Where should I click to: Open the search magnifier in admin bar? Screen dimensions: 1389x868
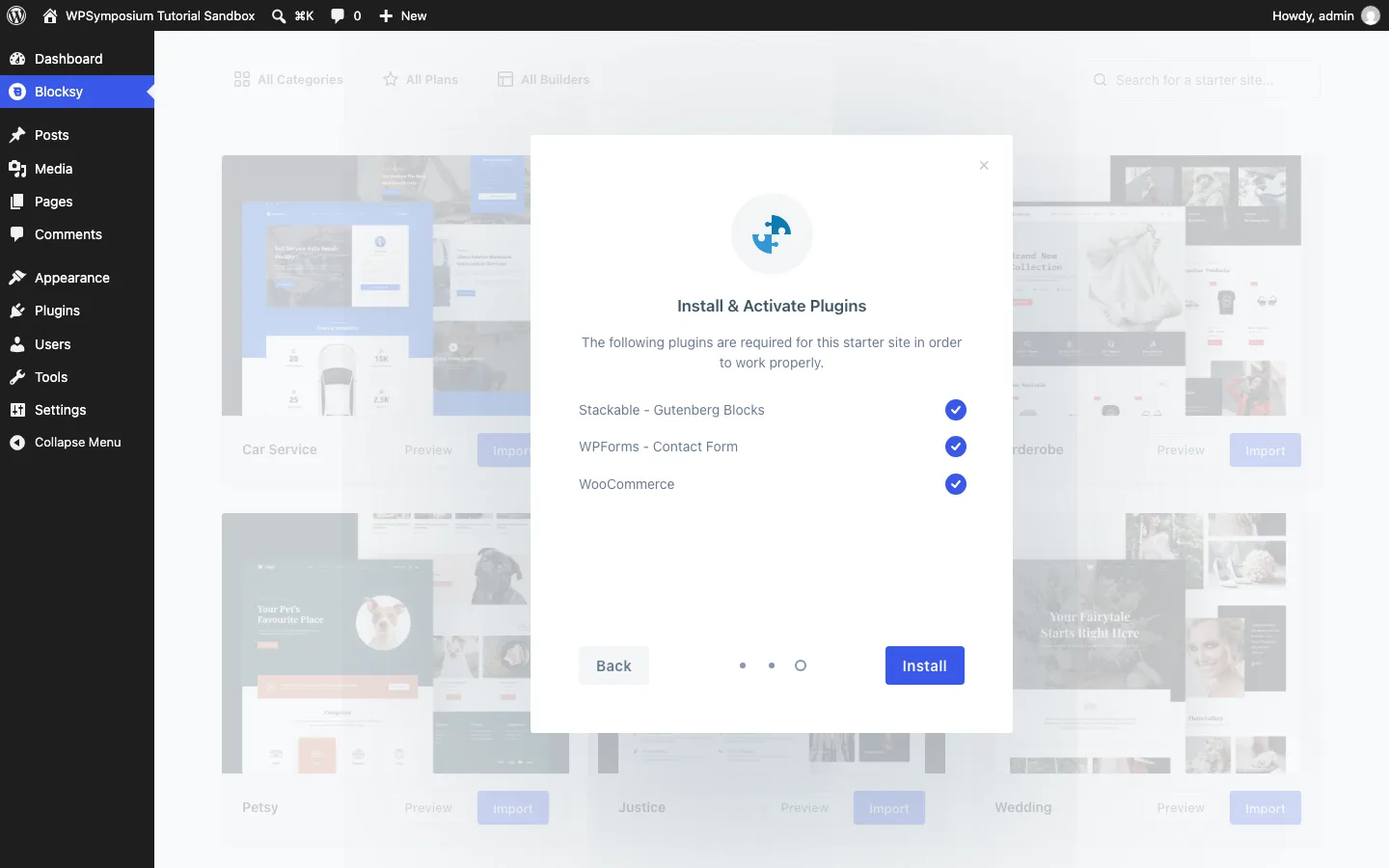click(x=279, y=15)
